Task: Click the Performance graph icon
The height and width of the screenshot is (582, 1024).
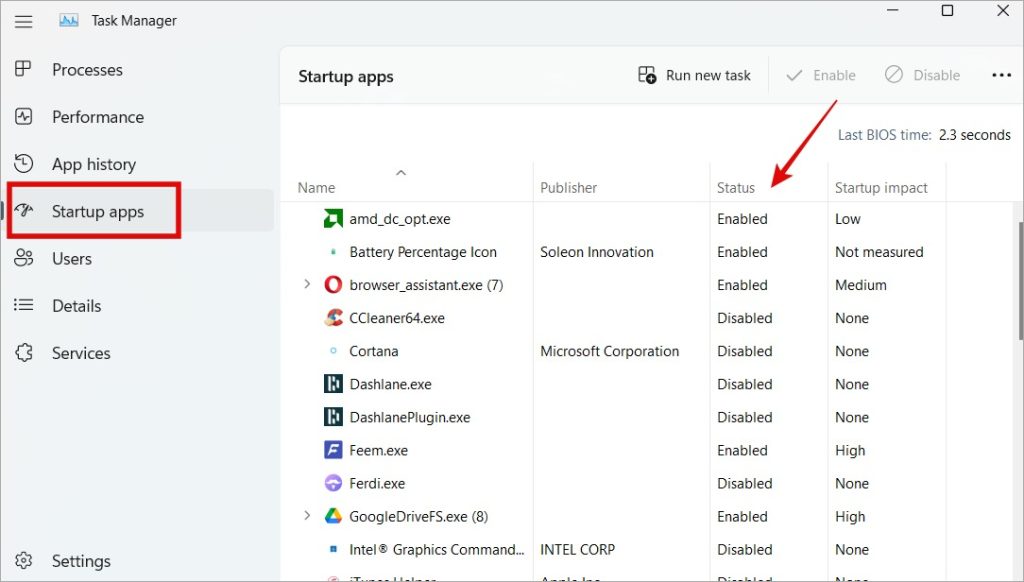Action: (x=24, y=117)
